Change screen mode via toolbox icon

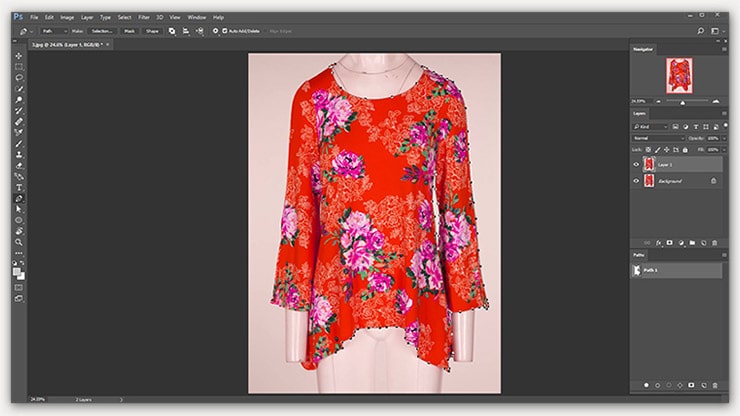pyautogui.click(x=19, y=298)
